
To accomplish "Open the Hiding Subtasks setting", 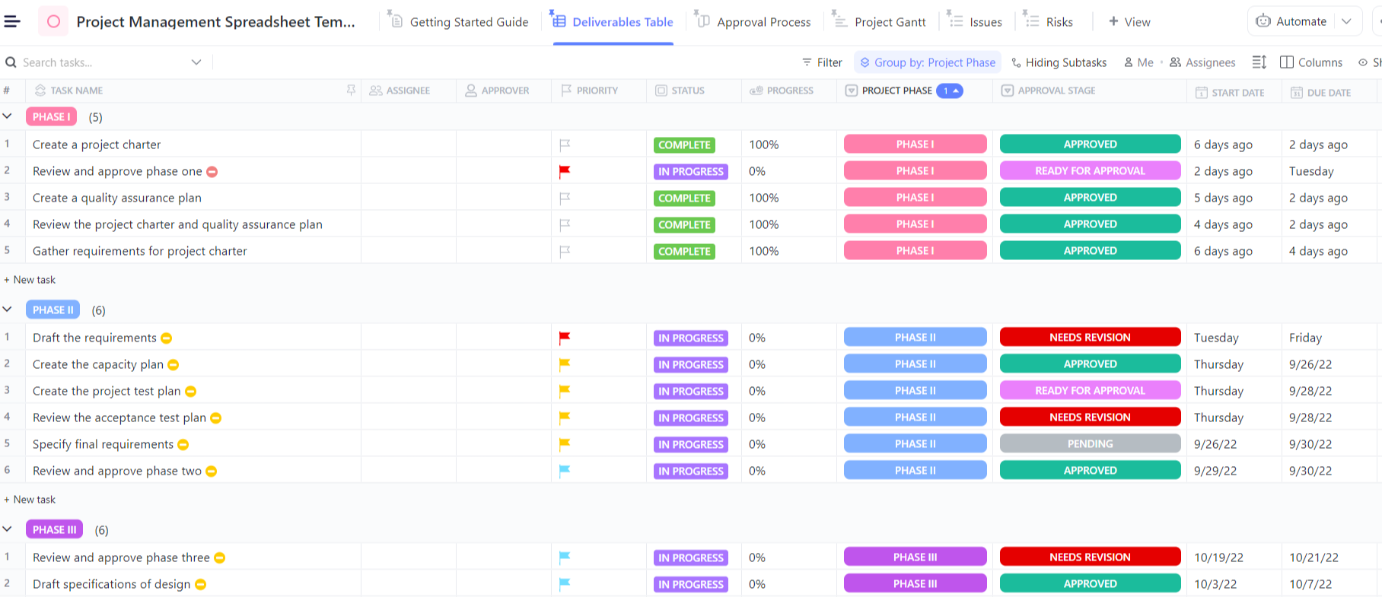I will tap(1058, 62).
